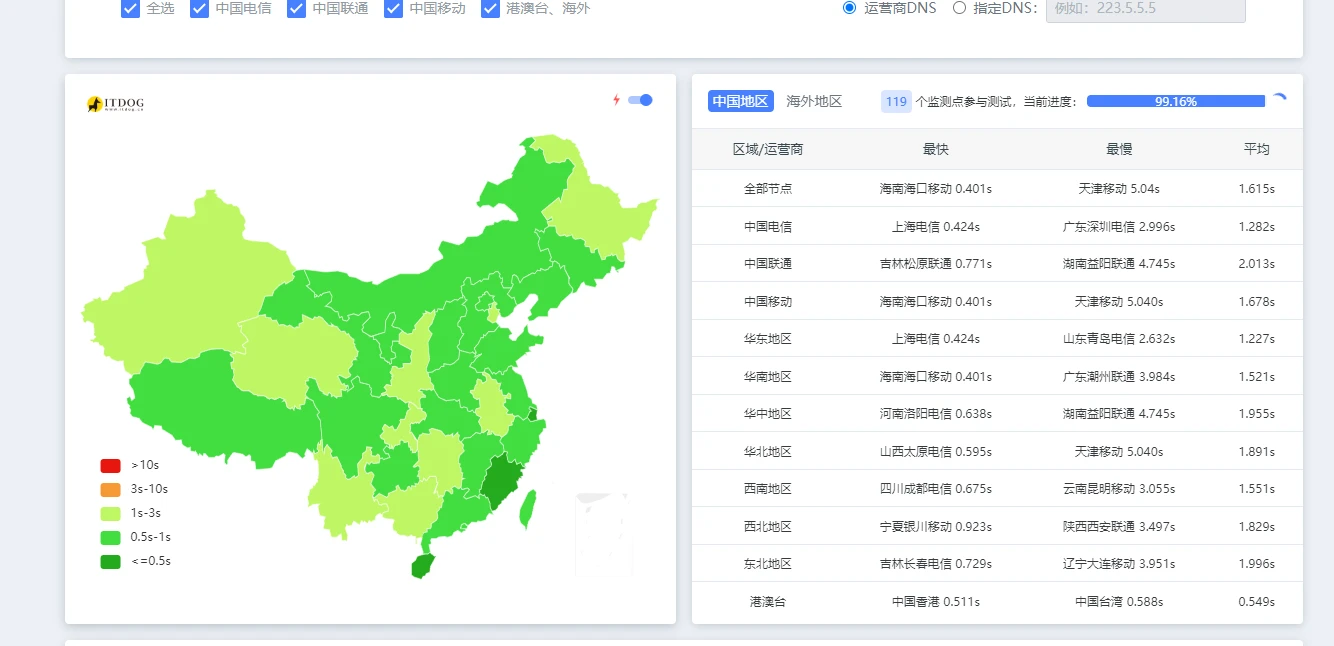1334x646 pixels.
Task: Click the 99.16% progress bar
Action: point(1175,101)
